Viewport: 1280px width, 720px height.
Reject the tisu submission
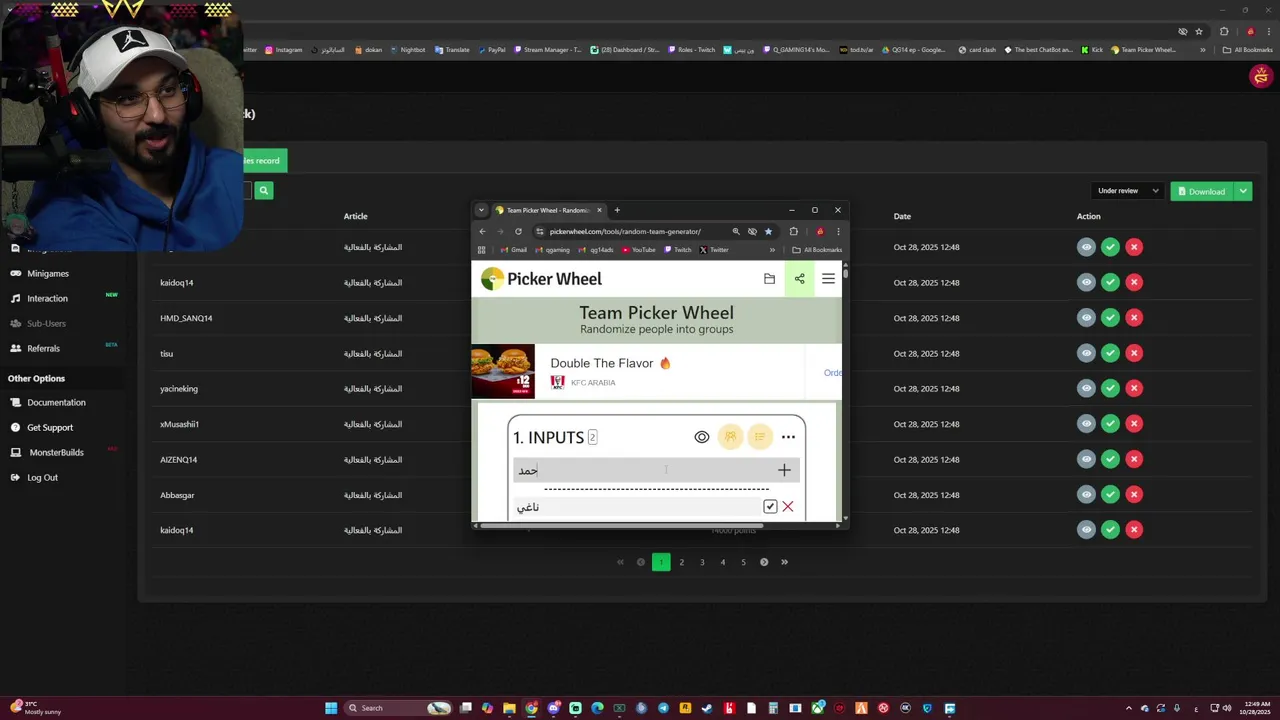pos(1134,353)
